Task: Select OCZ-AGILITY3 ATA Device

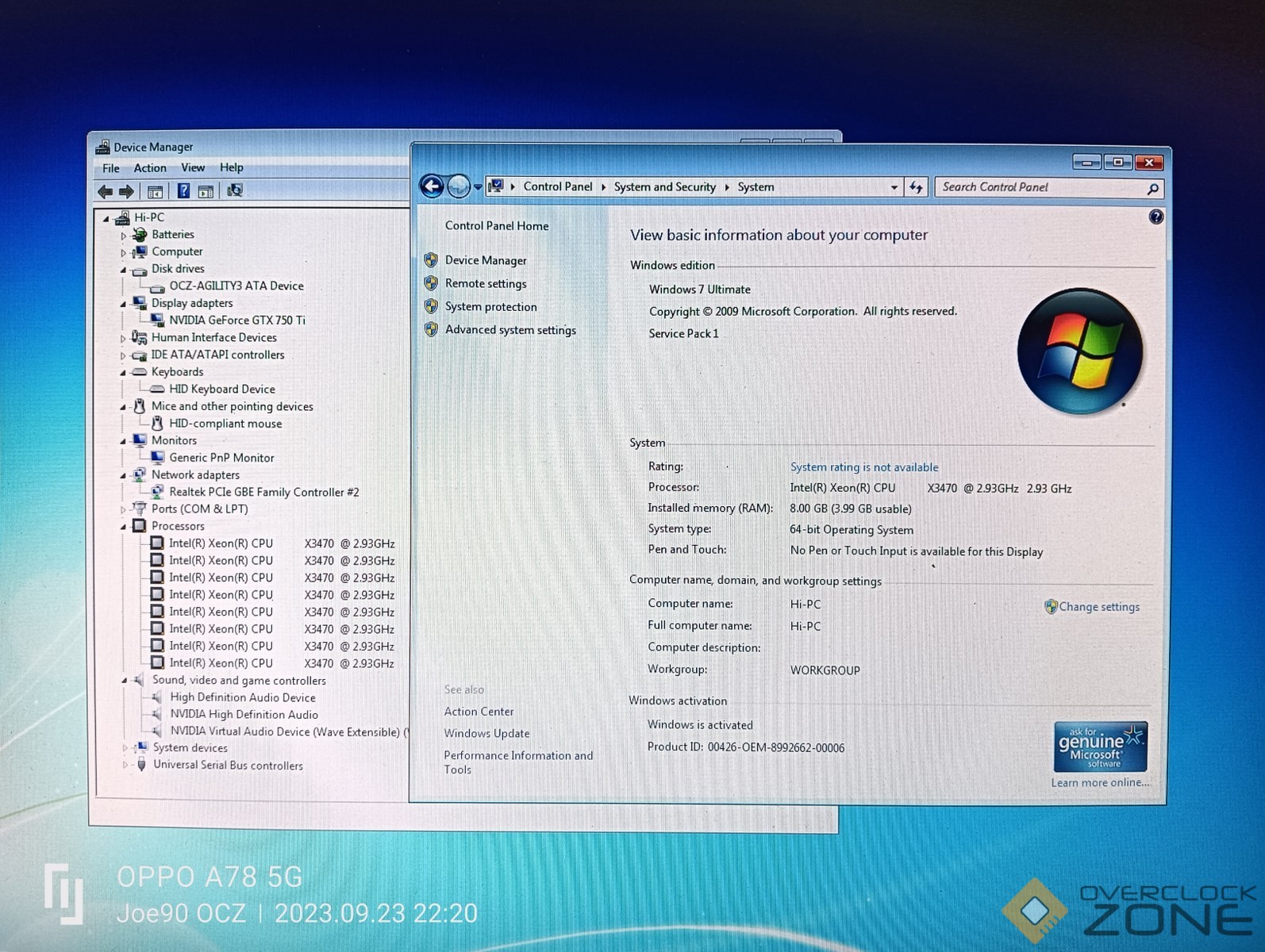Action: [x=236, y=286]
